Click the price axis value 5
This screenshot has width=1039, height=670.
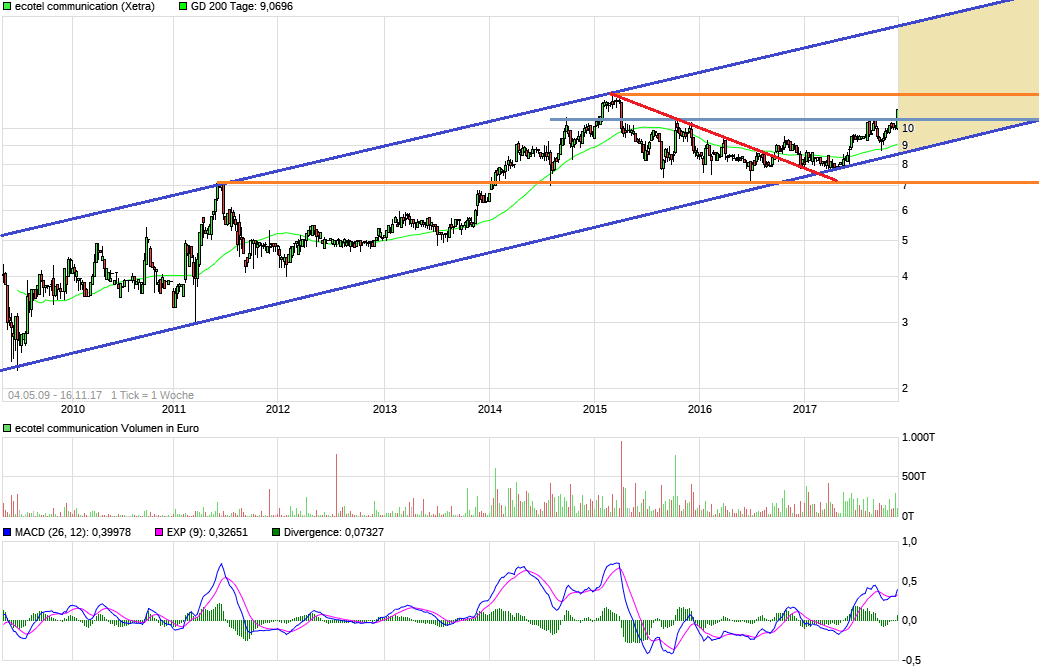905,241
